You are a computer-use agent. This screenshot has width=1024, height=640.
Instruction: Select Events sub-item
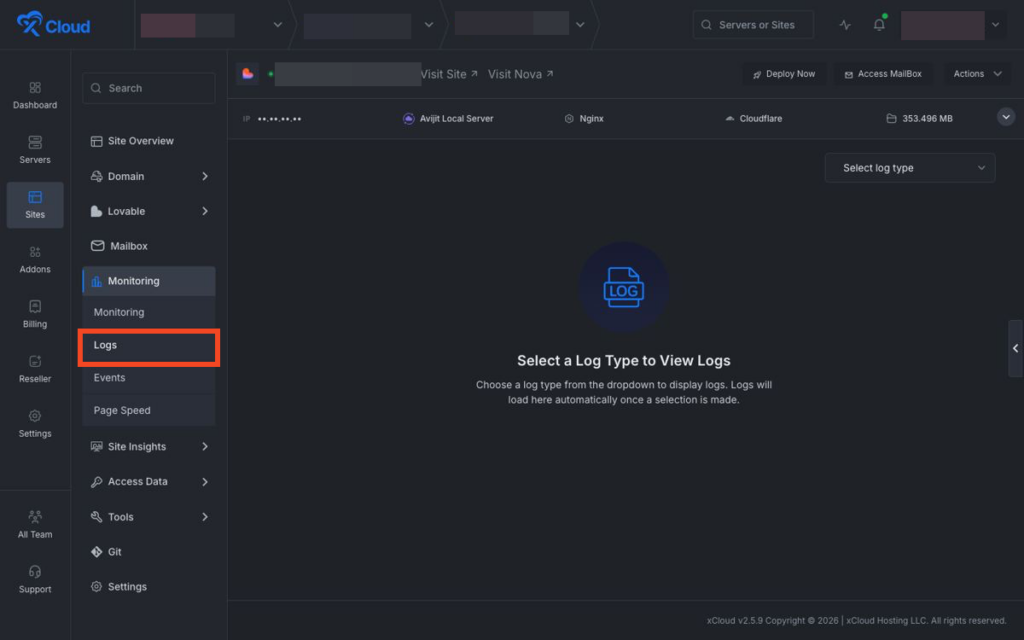pyautogui.click(x=149, y=377)
